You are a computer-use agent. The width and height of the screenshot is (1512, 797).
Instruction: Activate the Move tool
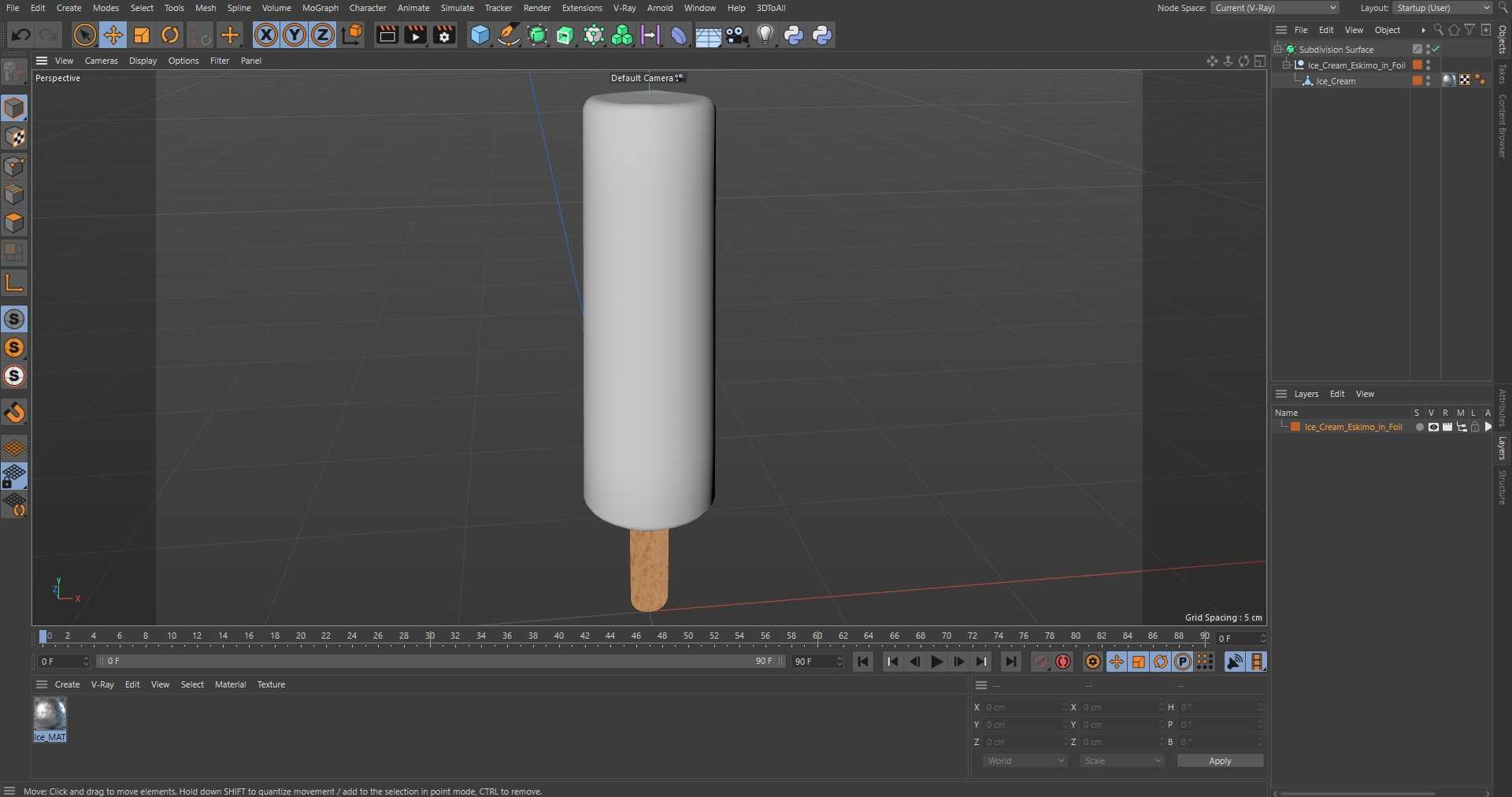click(113, 35)
